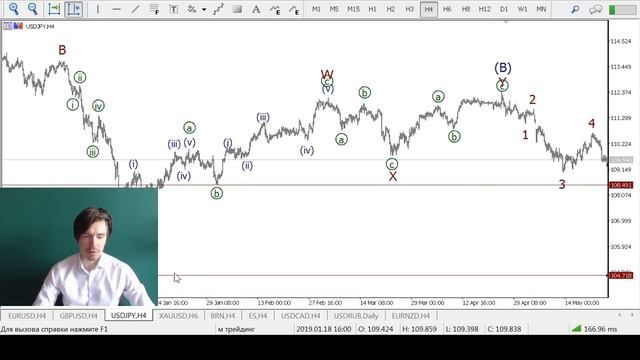Toggle chart shift from right border
This screenshot has height=360, width=640.
point(73,9)
